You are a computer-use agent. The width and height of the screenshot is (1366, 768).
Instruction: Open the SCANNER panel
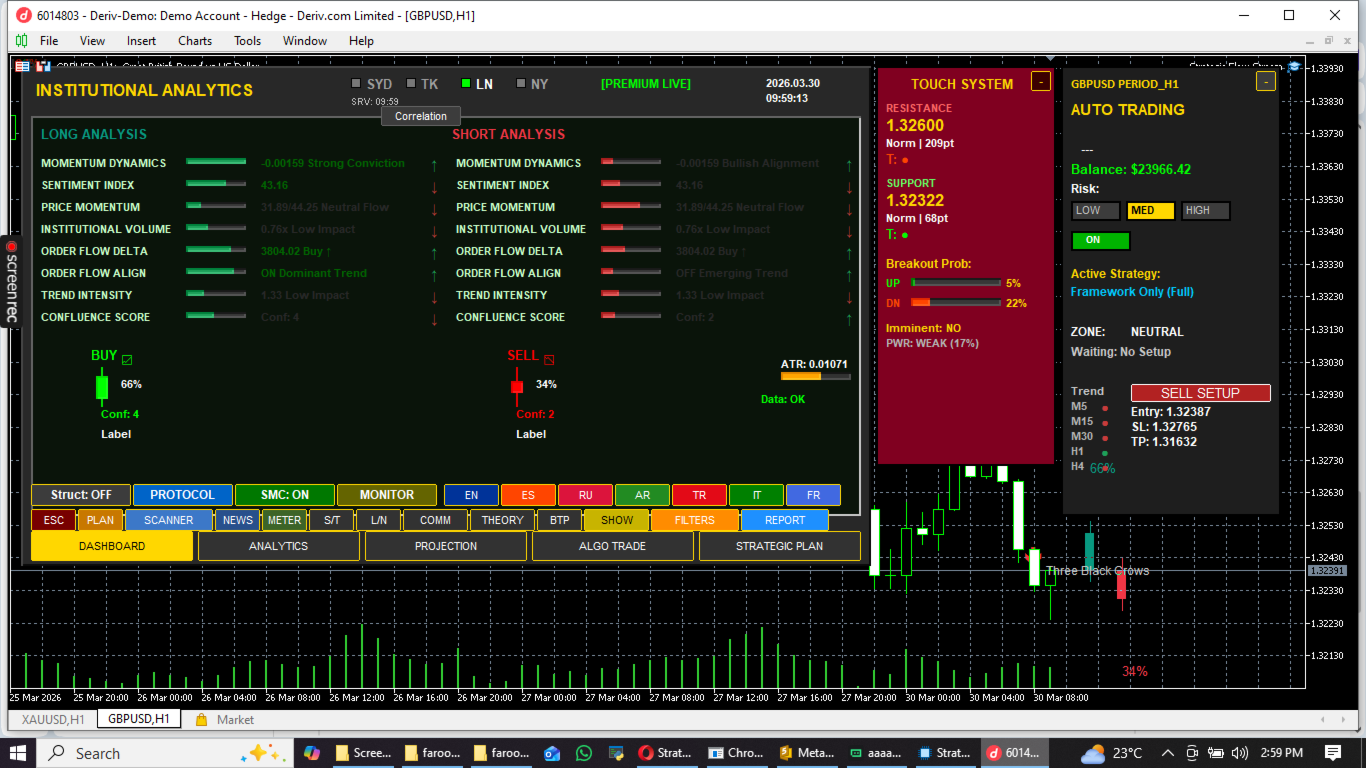(168, 520)
